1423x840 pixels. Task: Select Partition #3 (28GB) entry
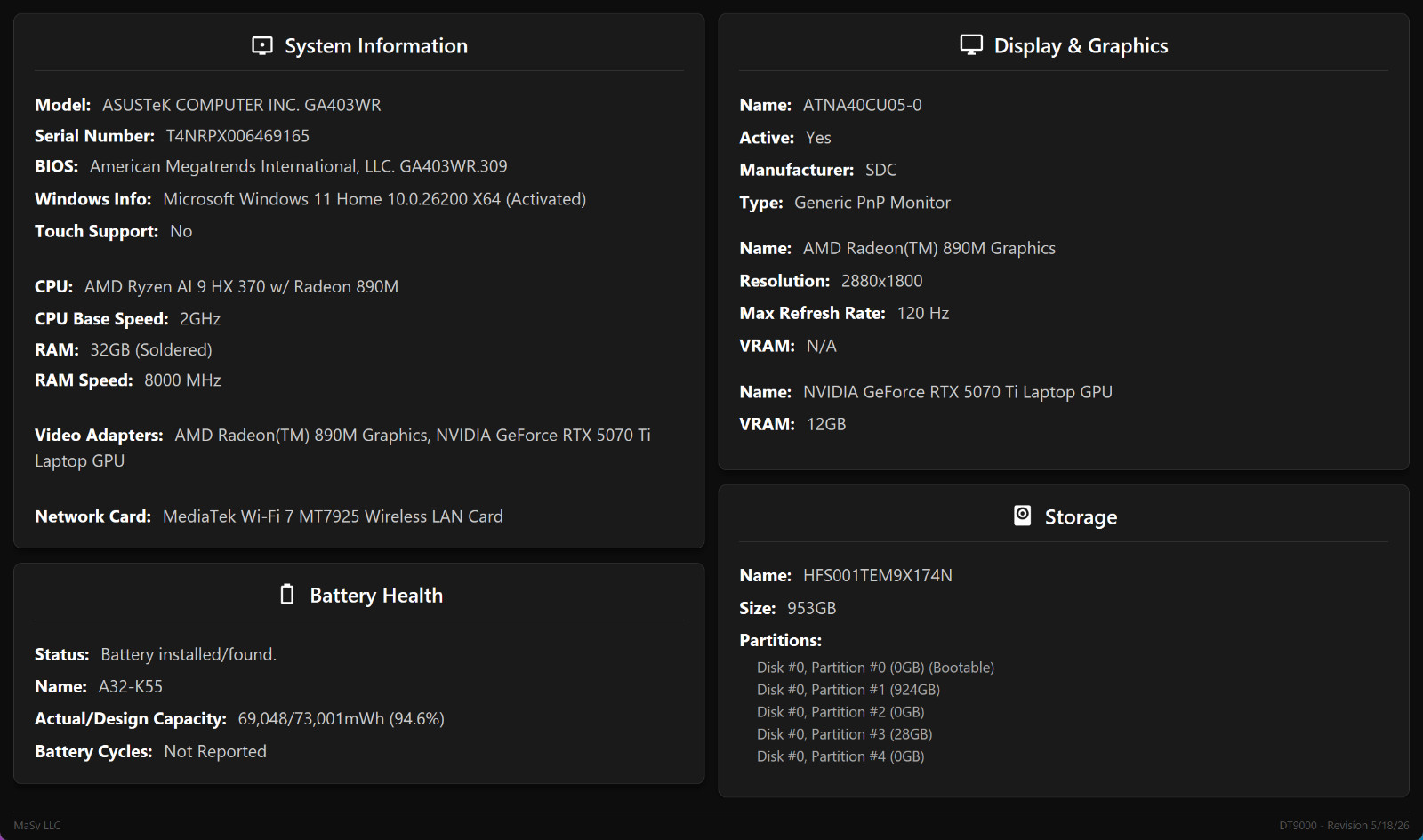pos(845,734)
